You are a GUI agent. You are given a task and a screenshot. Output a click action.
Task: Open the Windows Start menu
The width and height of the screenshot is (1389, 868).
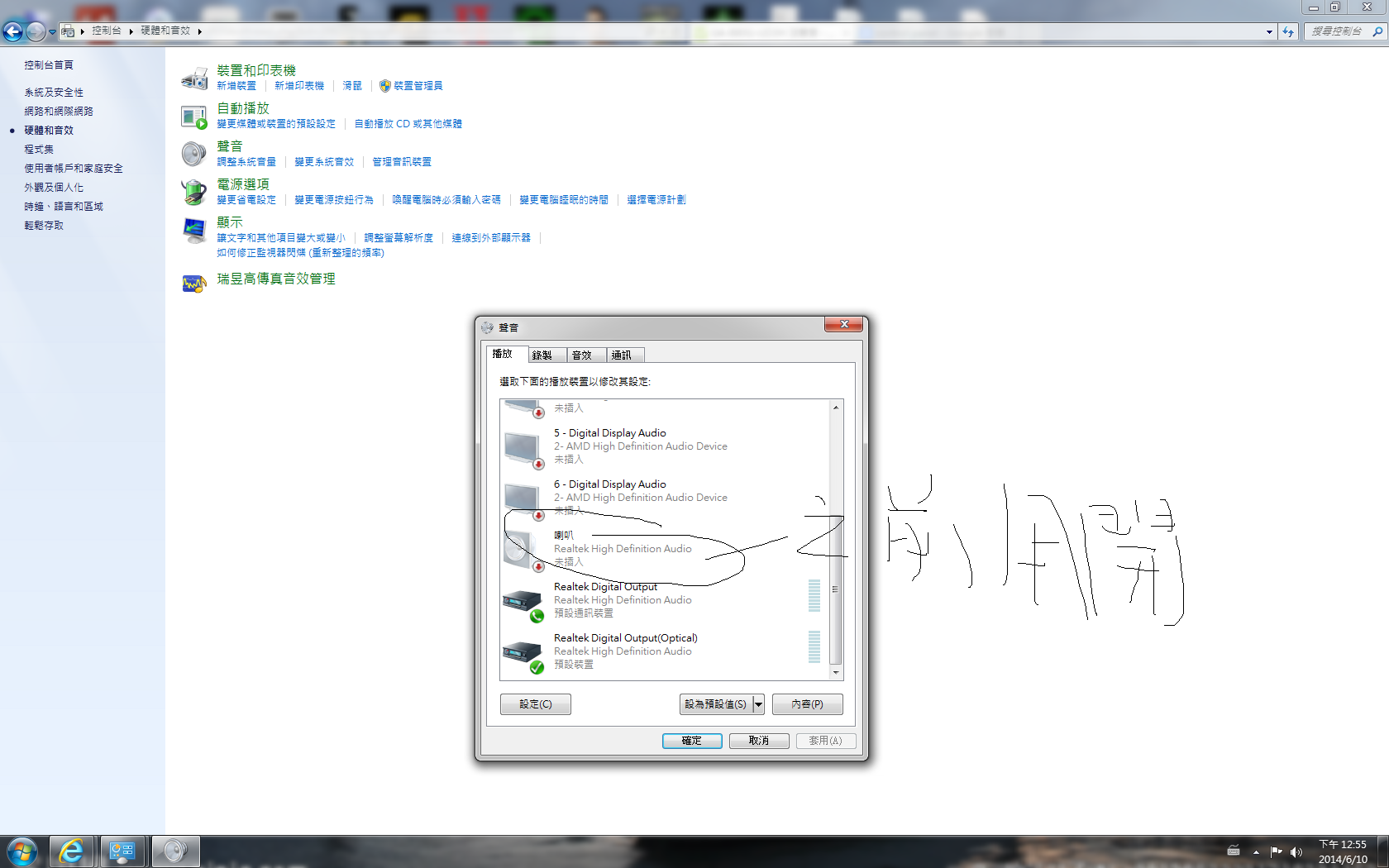[x=22, y=851]
